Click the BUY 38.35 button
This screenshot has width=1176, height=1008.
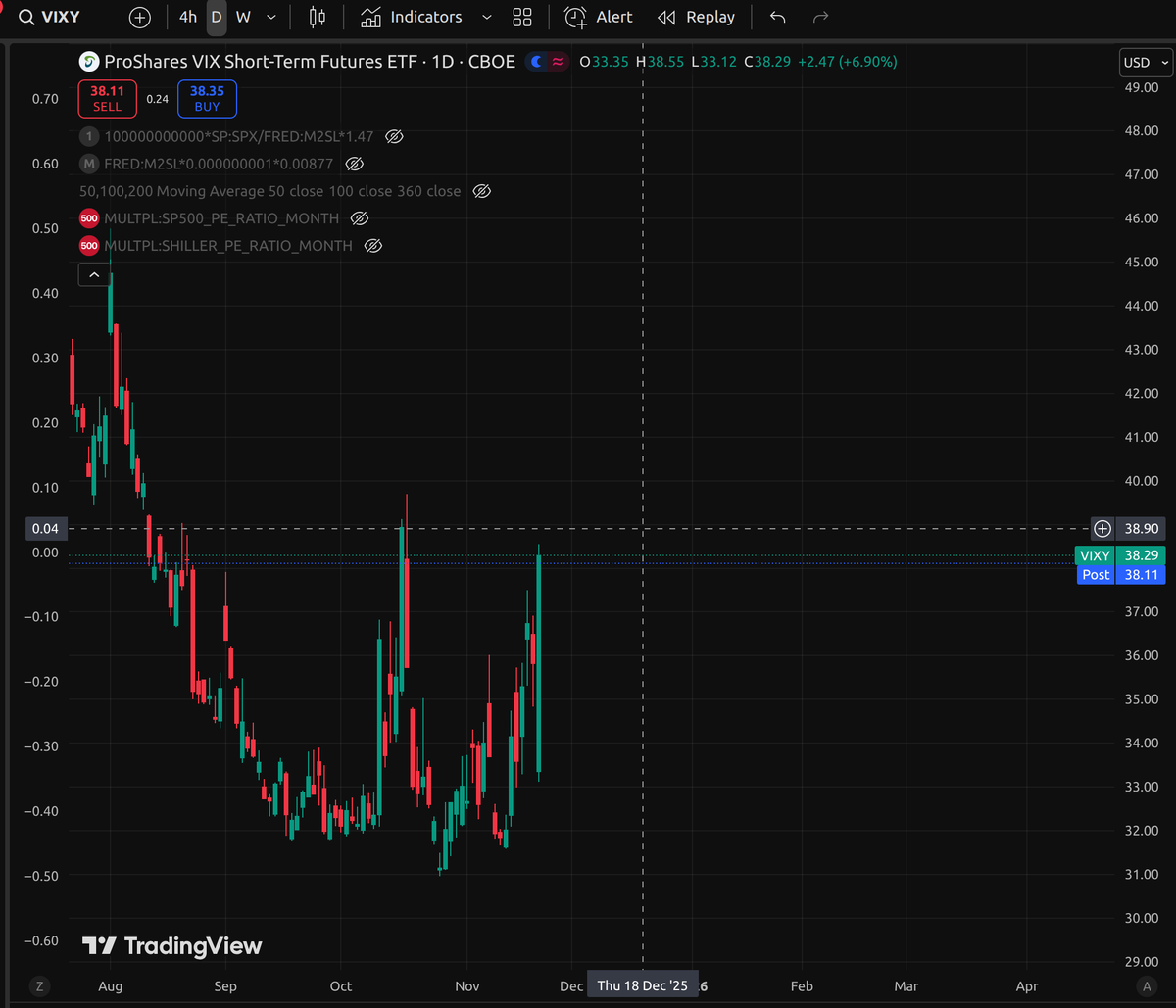tap(207, 99)
